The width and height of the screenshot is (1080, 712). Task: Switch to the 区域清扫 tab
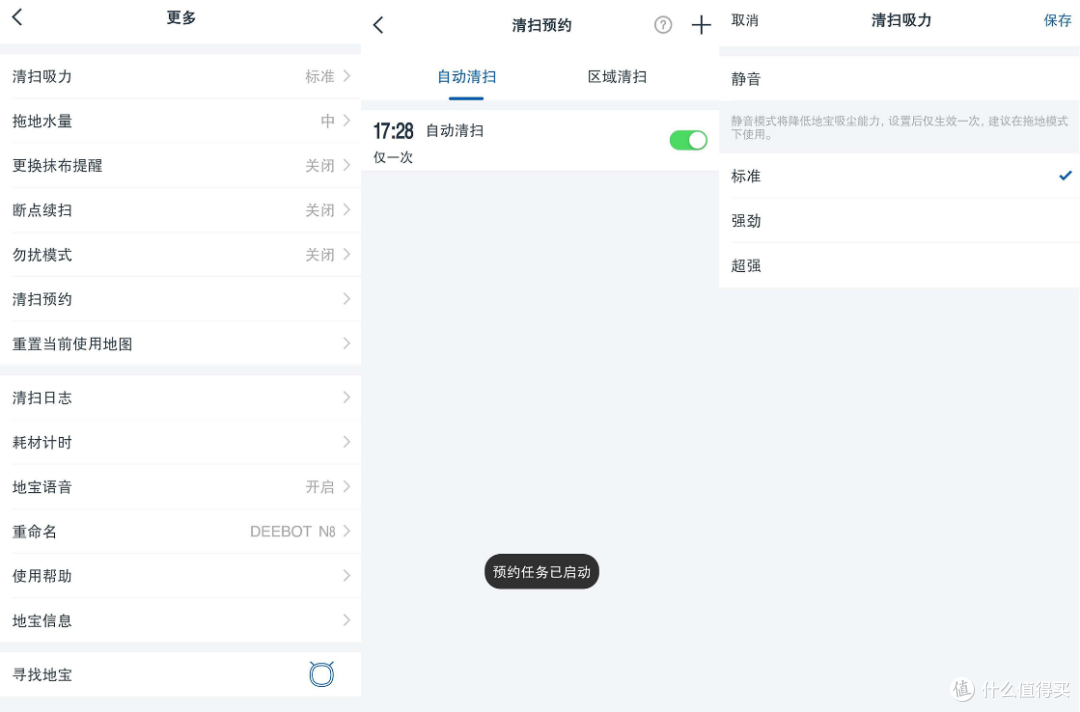pyautogui.click(x=617, y=76)
